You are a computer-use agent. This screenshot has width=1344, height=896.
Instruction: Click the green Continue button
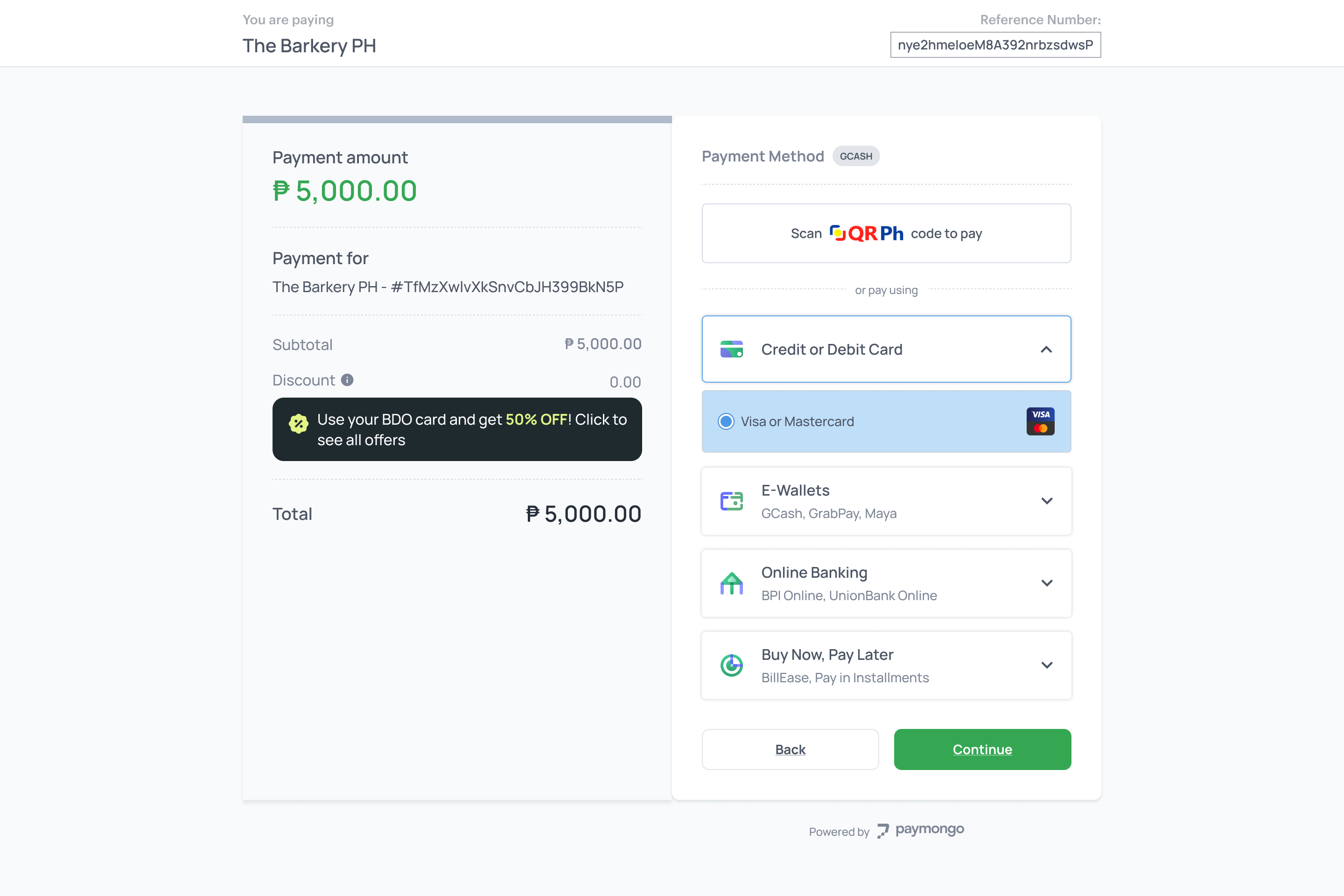pyautogui.click(x=982, y=749)
